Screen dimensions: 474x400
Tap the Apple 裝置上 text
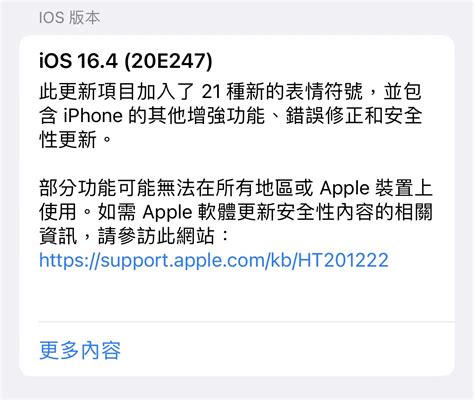point(376,188)
